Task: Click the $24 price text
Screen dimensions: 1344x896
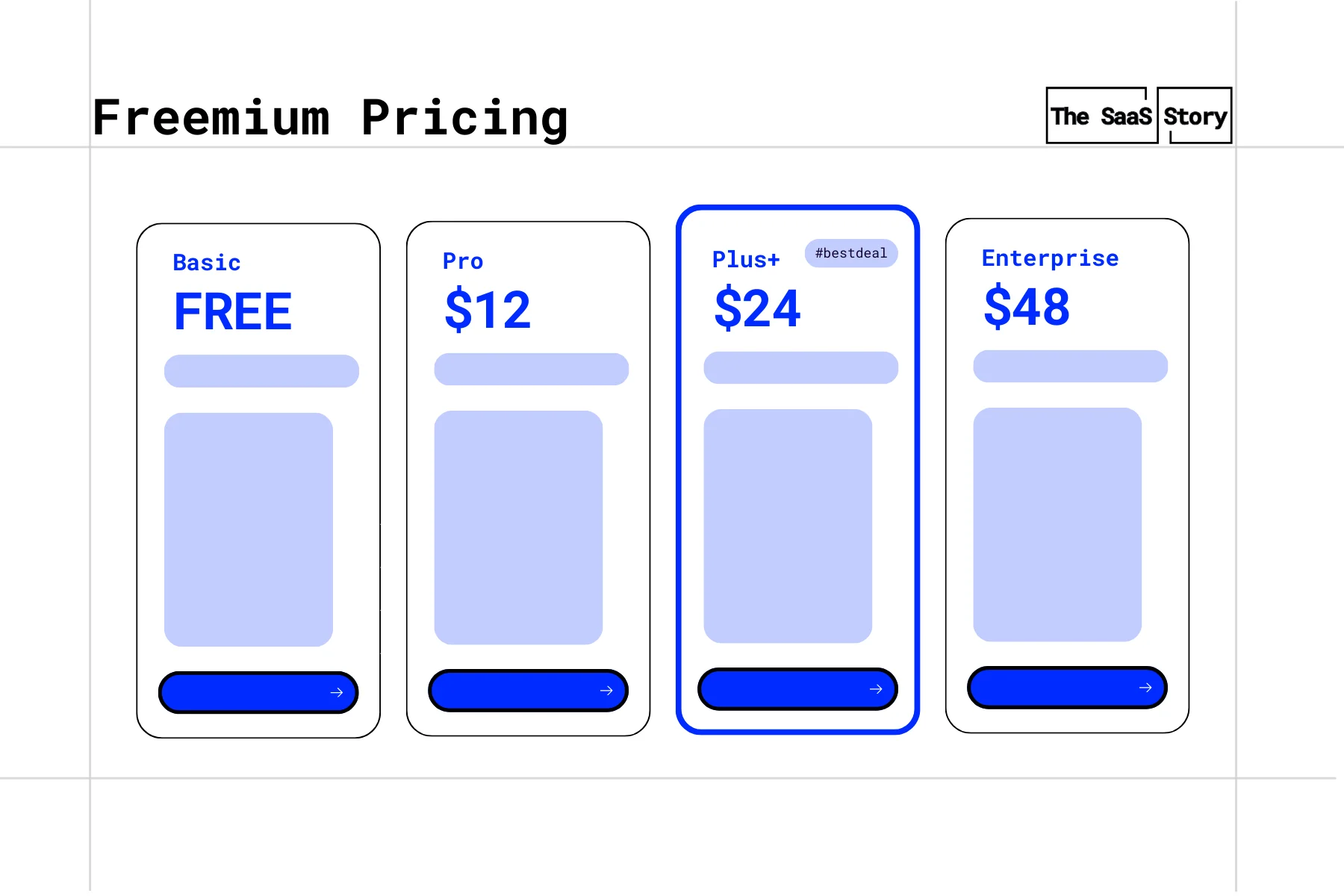Action: 757,308
